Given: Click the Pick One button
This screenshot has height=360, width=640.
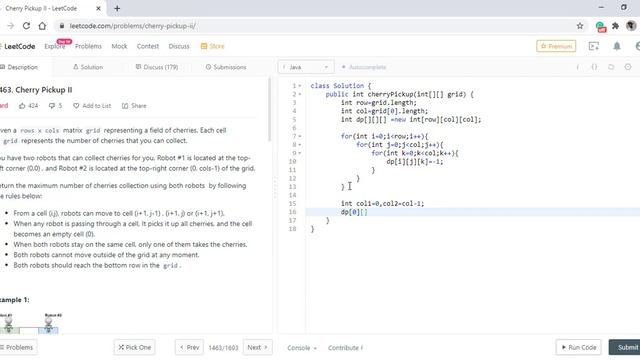Looking at the screenshot, I should click(135, 347).
